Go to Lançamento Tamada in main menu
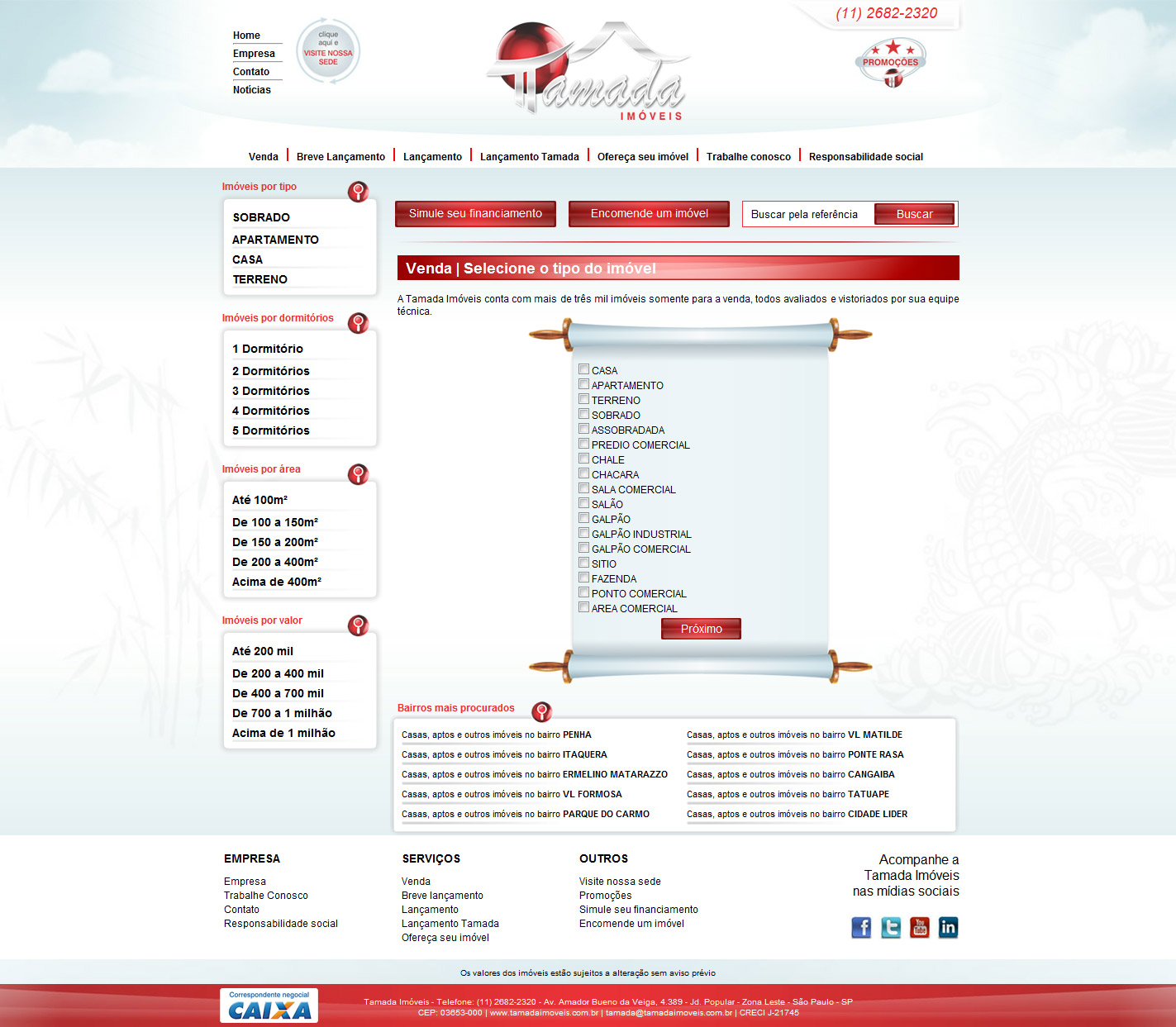This screenshot has height=1027, width=1176. tap(530, 157)
